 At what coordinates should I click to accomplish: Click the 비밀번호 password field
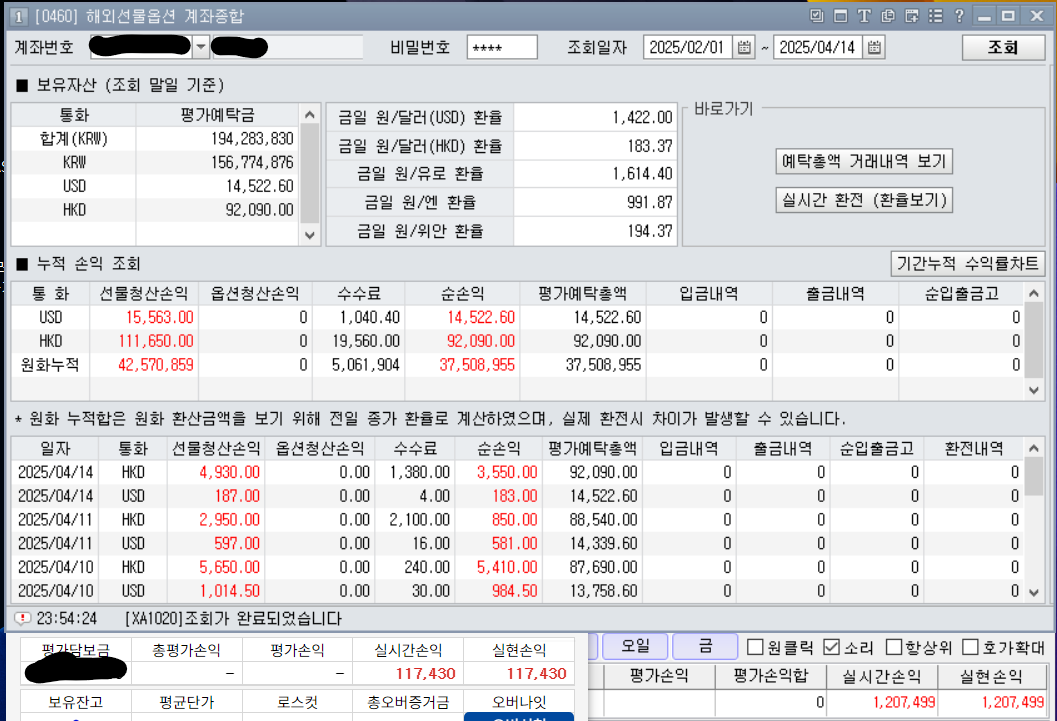pos(502,47)
